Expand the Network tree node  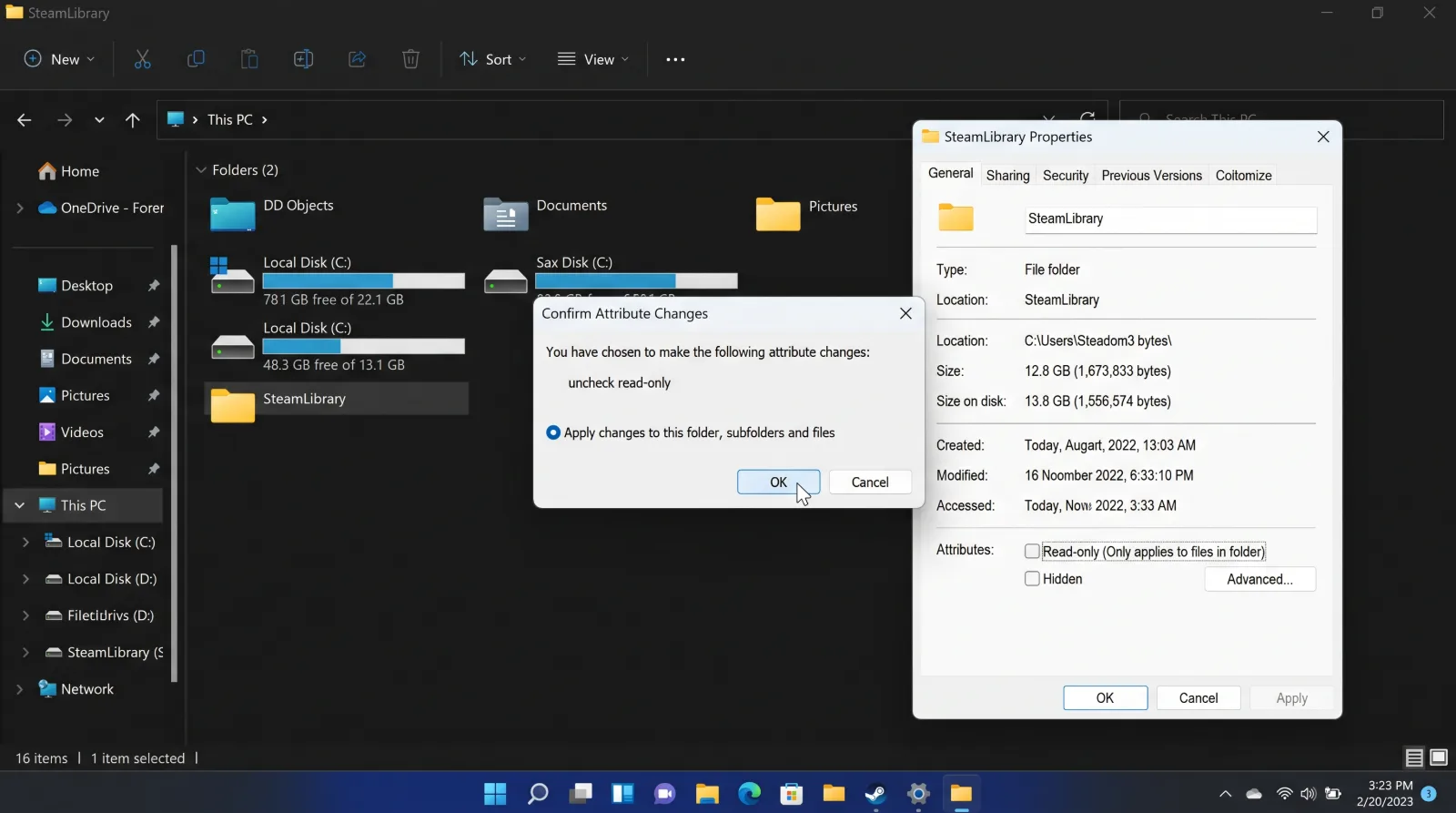tap(19, 689)
